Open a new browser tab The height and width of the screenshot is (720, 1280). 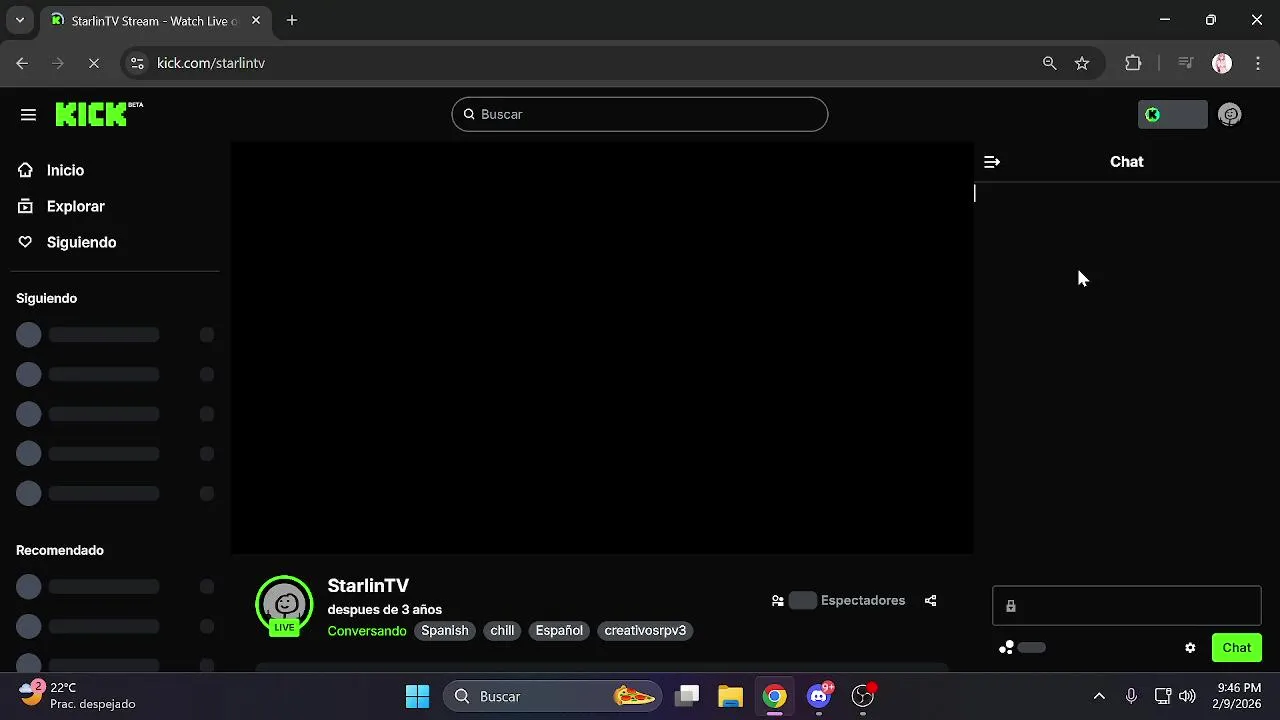pos(292,20)
